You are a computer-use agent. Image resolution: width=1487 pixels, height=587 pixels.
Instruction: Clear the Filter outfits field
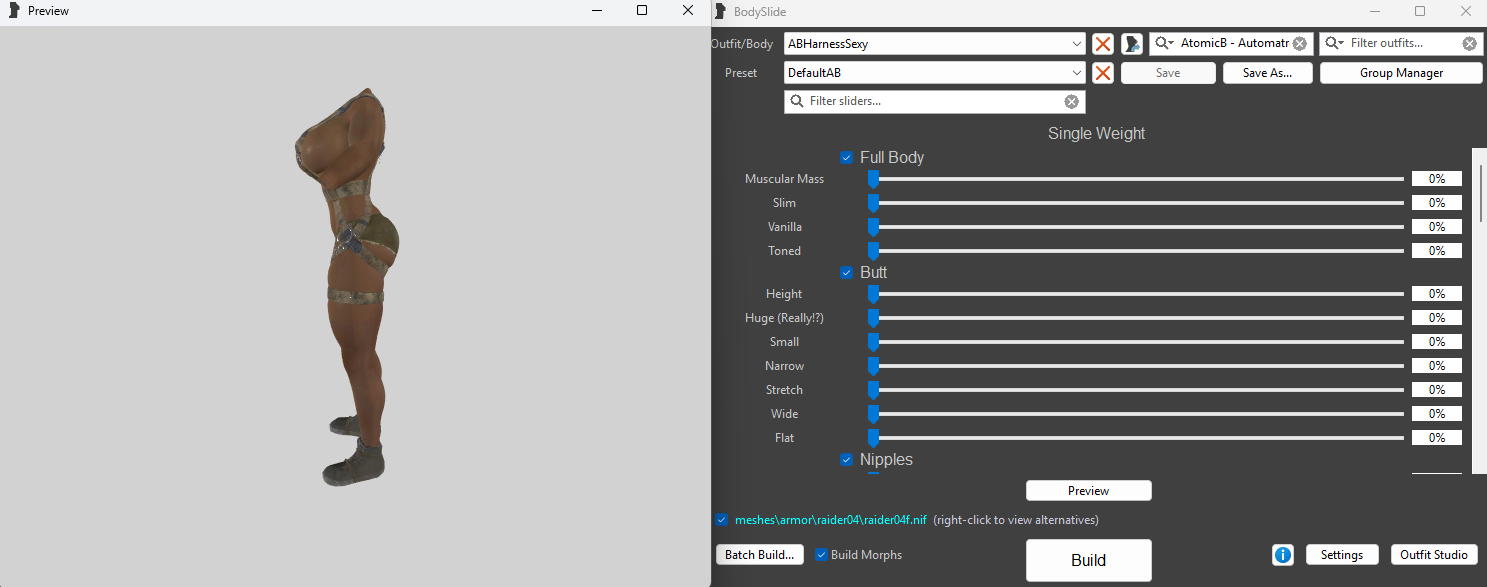(1469, 44)
